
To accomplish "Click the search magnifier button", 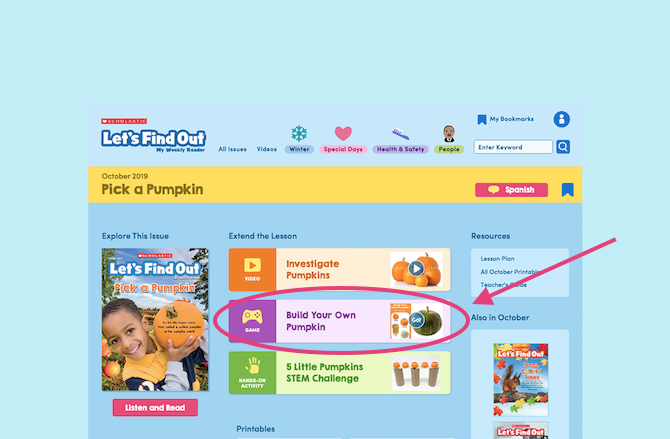I will click(563, 147).
